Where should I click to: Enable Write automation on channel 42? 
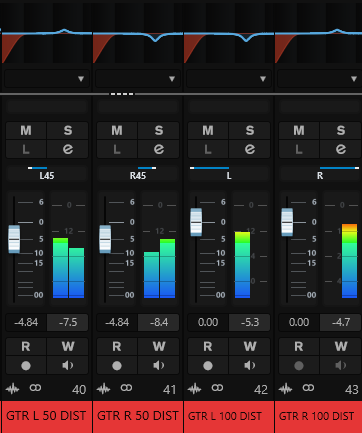(250, 347)
